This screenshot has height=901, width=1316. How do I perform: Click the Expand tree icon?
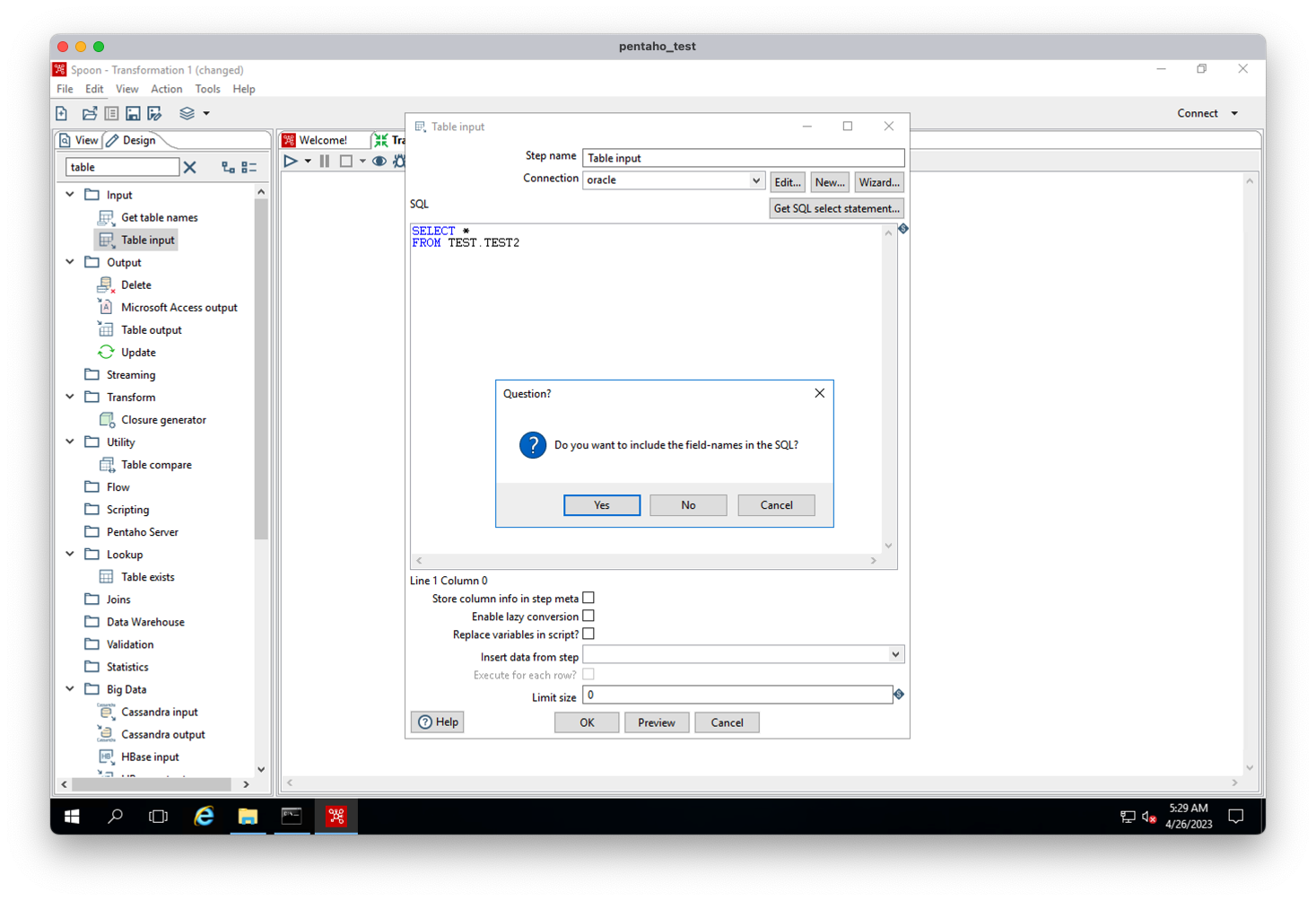(228, 167)
